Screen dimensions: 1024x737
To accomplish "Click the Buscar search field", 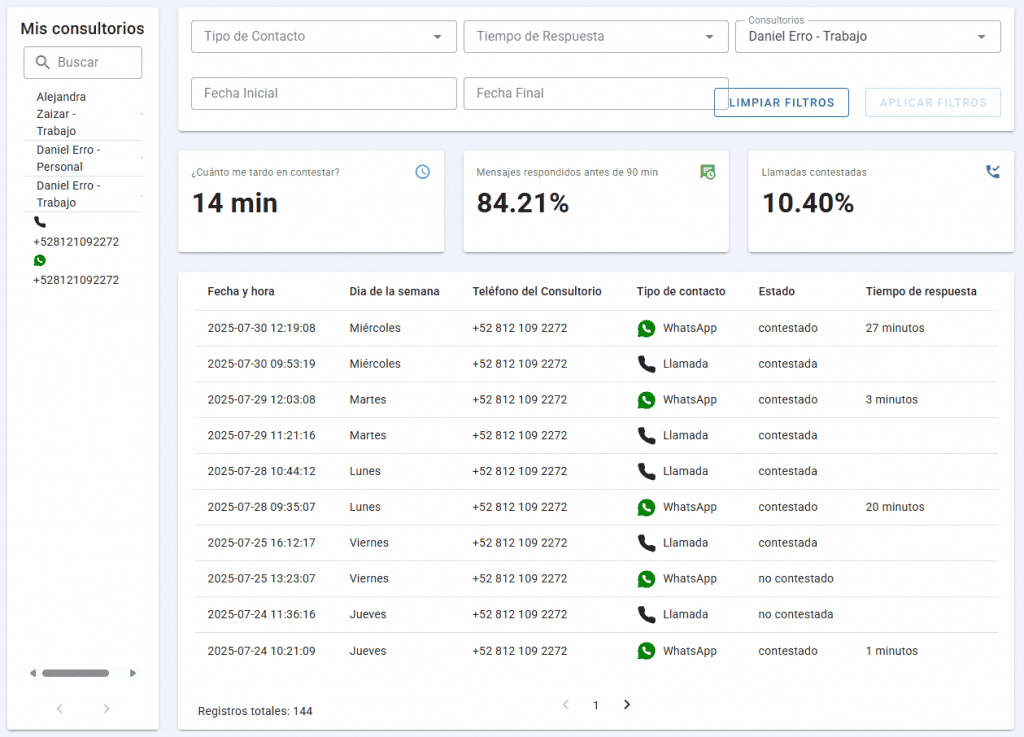I will click(x=90, y=62).
